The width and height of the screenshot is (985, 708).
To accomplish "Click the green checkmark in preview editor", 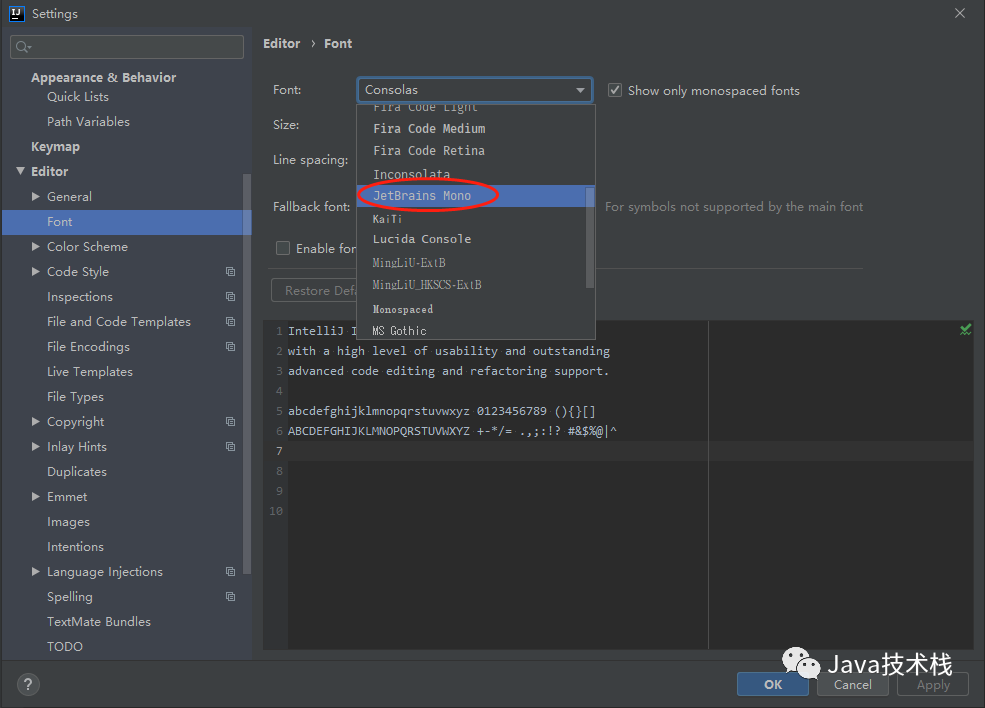I will pos(966,329).
